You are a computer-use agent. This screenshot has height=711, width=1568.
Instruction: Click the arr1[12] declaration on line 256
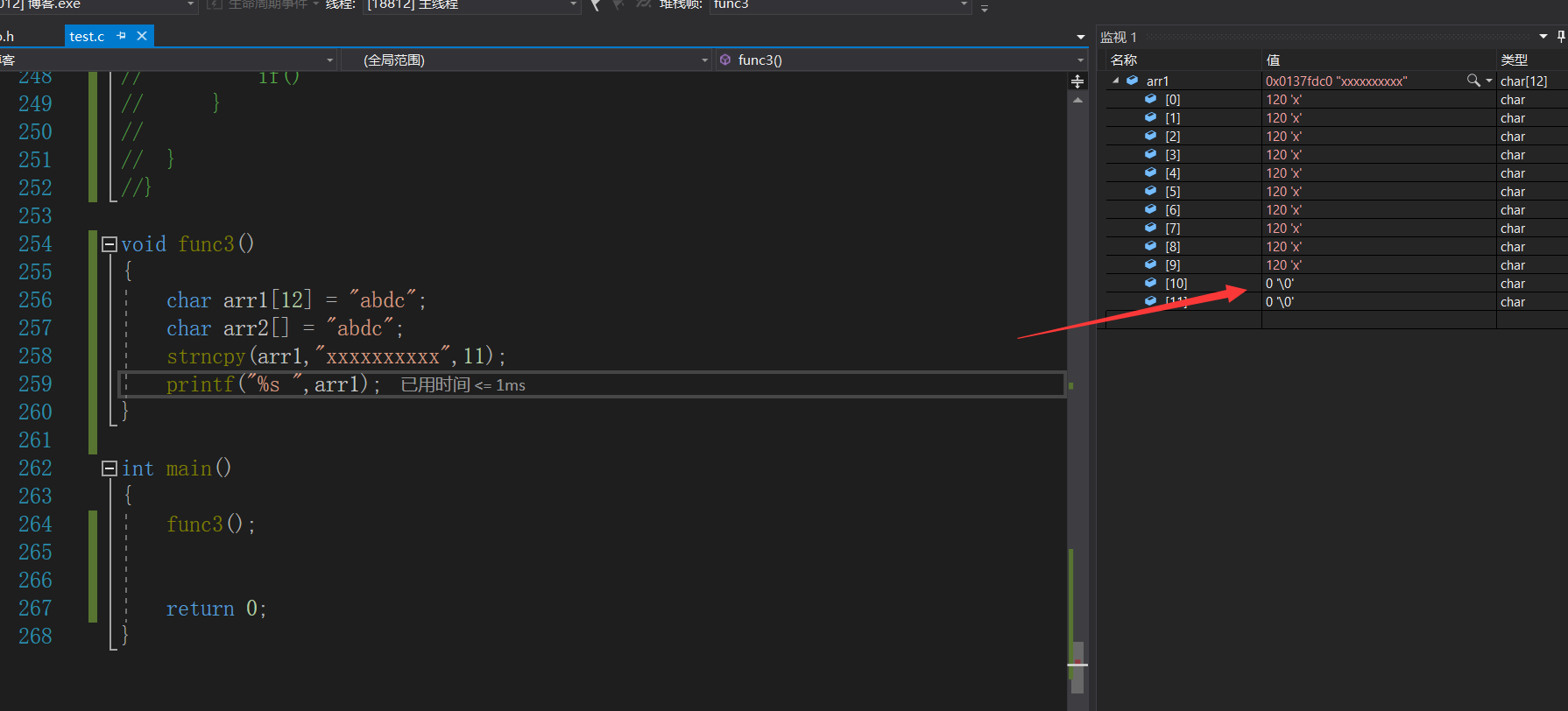(296, 300)
